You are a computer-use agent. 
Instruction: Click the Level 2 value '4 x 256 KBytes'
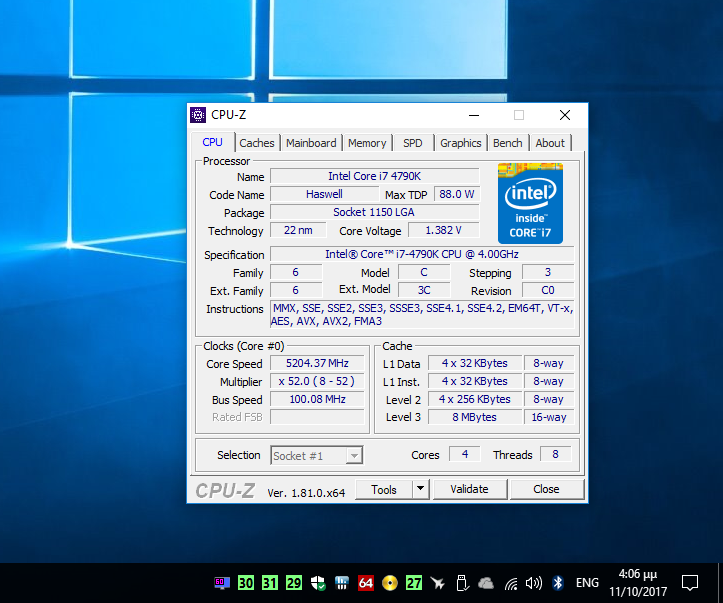[475, 399]
